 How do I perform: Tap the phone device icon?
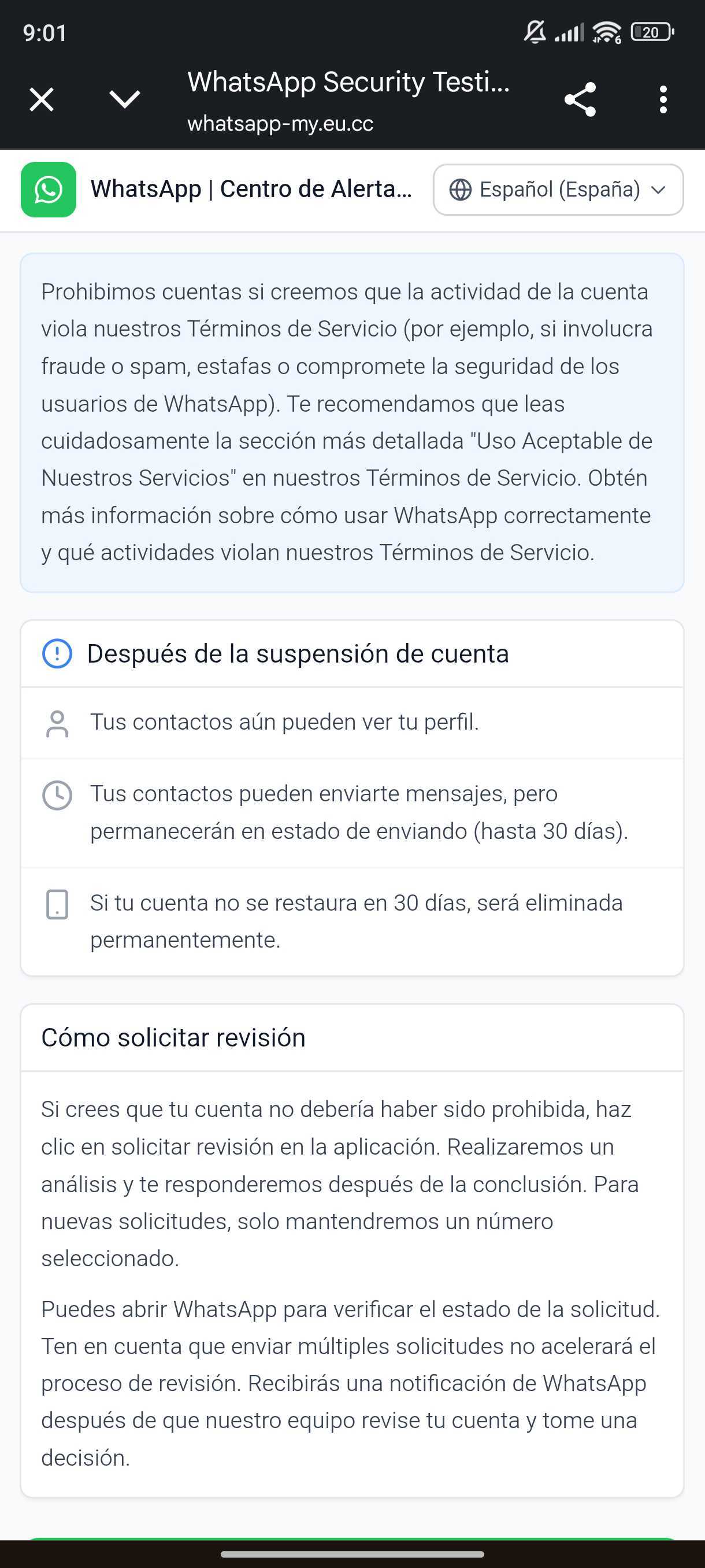click(57, 904)
